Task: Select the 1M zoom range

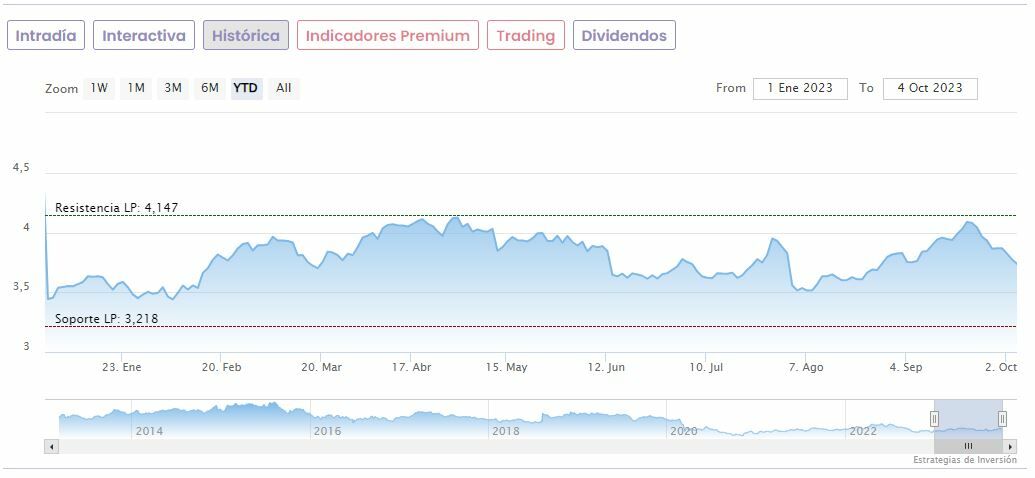Action: click(136, 88)
